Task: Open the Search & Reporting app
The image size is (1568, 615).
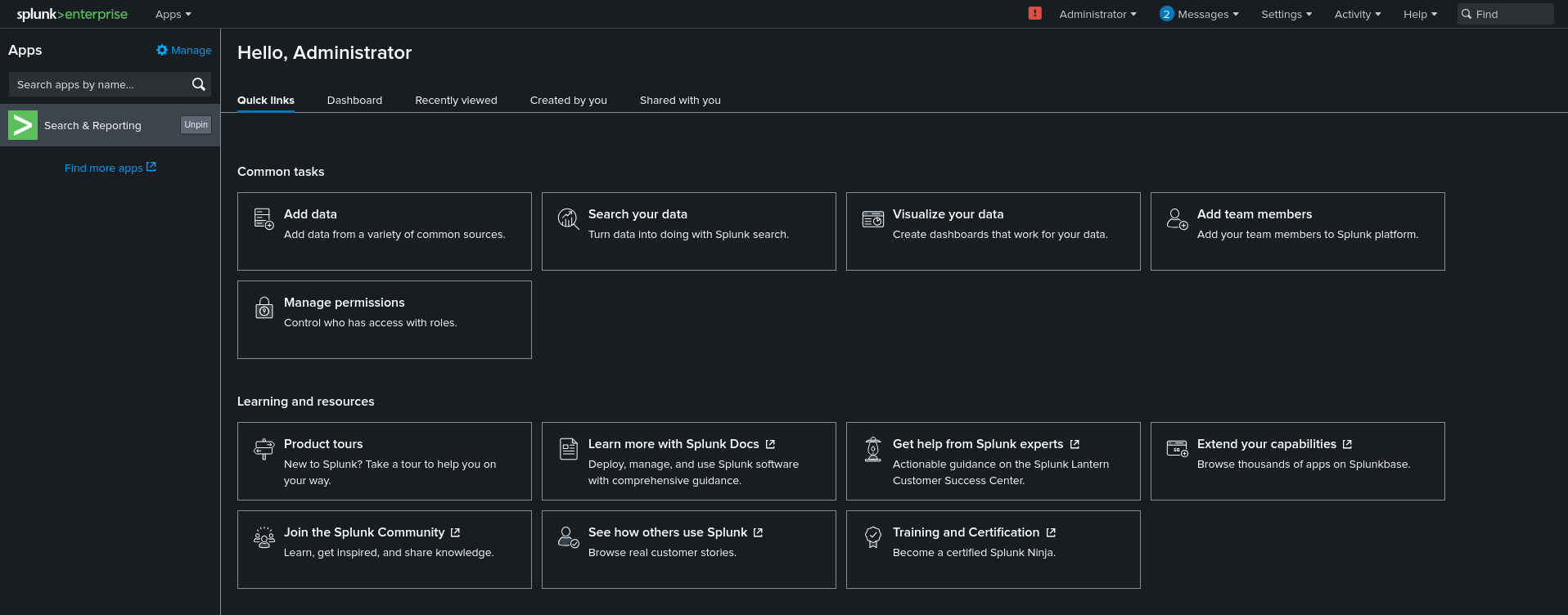Action: click(x=92, y=125)
